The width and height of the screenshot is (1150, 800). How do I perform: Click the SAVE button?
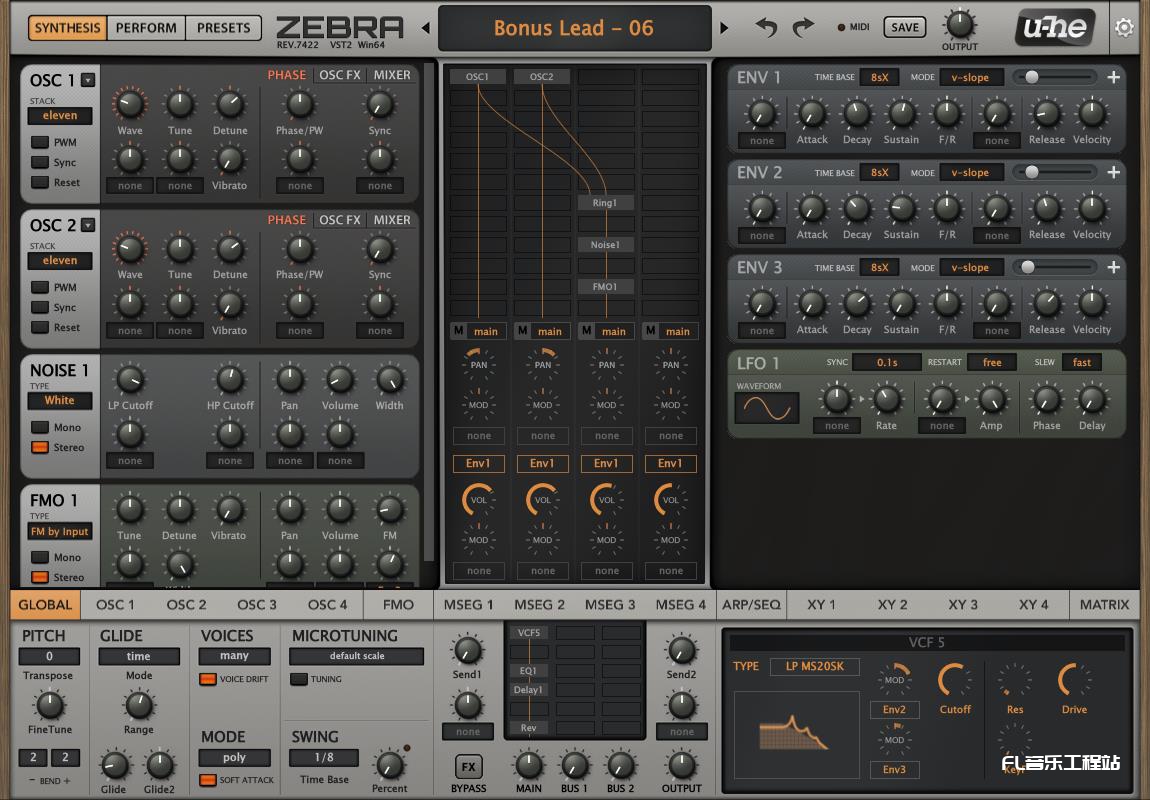904,28
